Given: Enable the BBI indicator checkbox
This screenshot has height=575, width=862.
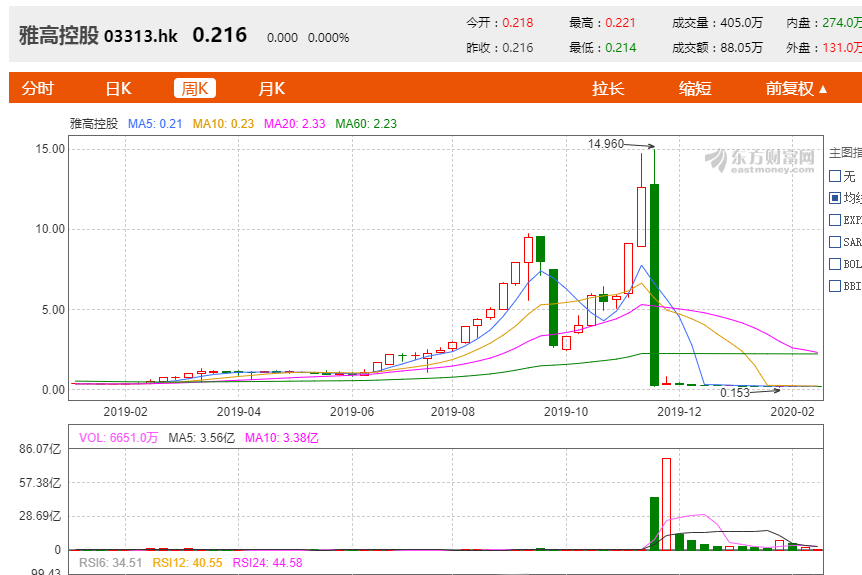Looking at the screenshot, I should tap(835, 286).
